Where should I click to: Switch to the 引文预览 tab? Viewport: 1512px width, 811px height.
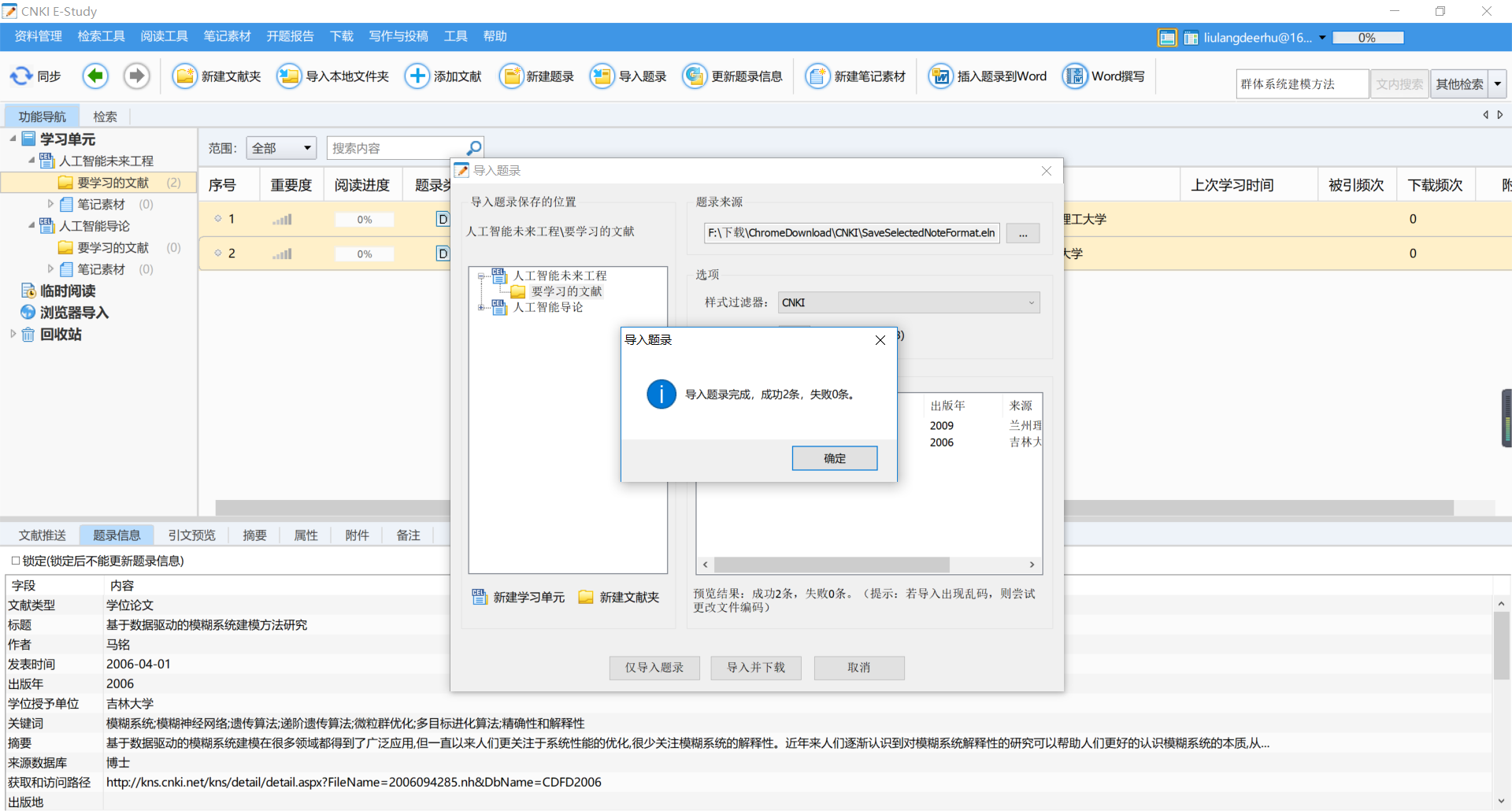[x=191, y=535]
